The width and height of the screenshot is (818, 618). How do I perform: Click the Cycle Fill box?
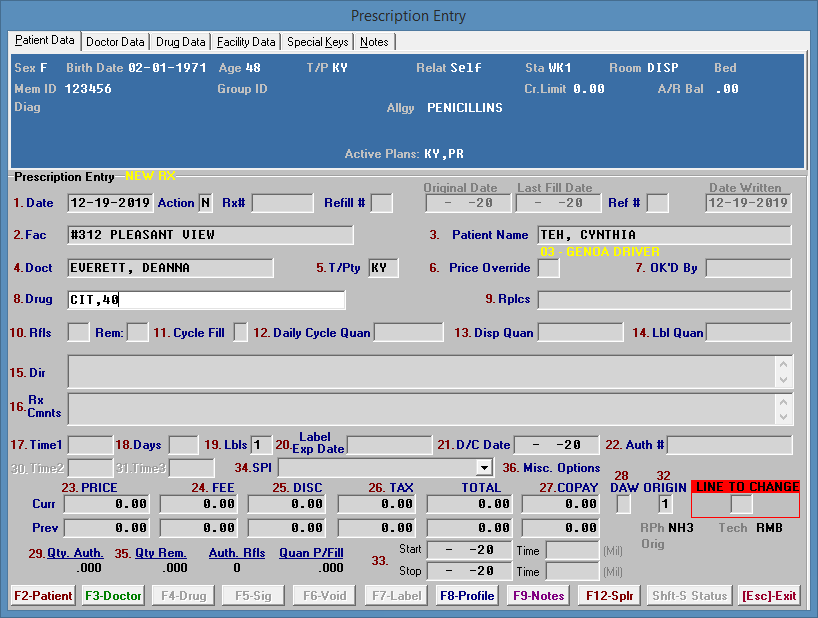pos(240,332)
